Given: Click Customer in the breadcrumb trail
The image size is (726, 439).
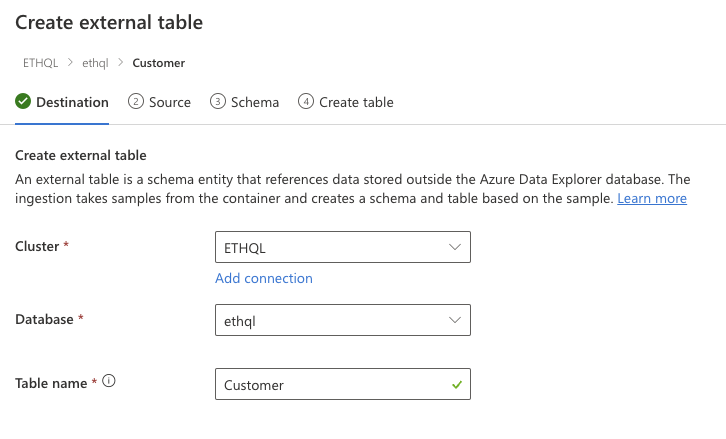Looking at the screenshot, I should (x=158, y=62).
